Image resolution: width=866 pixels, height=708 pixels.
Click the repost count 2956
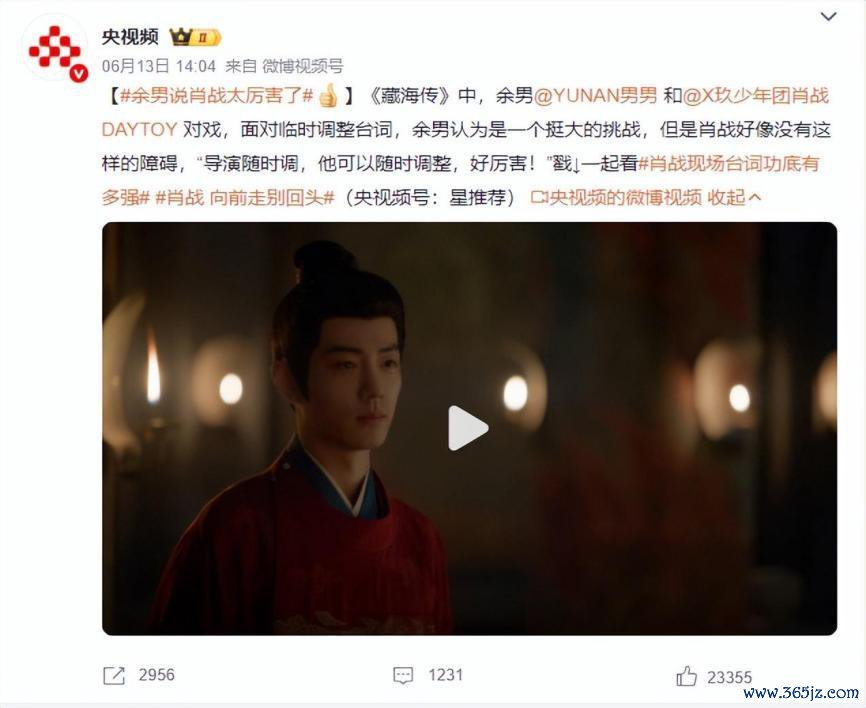pyautogui.click(x=156, y=675)
